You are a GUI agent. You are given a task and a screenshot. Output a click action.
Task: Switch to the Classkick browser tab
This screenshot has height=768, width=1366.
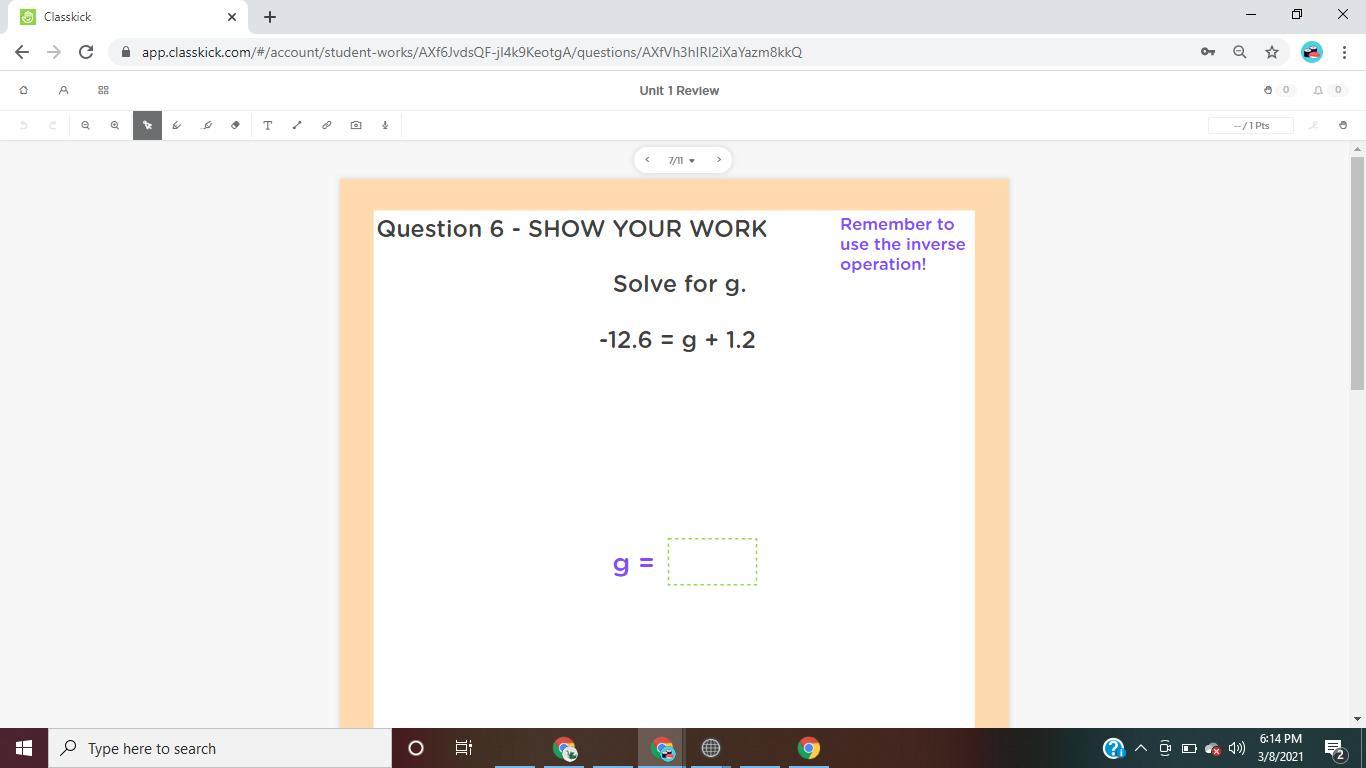point(120,16)
